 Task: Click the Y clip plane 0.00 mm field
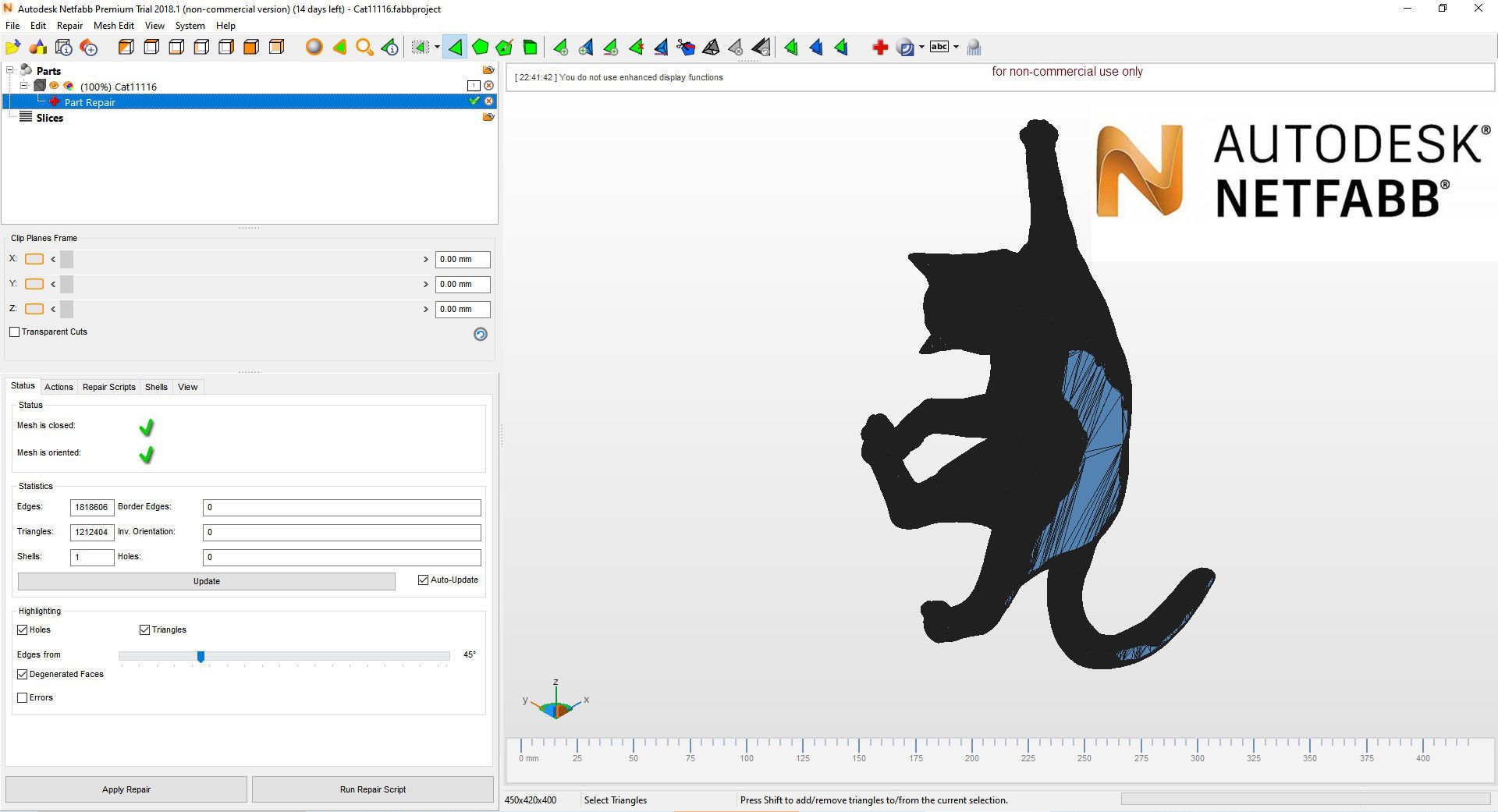point(463,284)
